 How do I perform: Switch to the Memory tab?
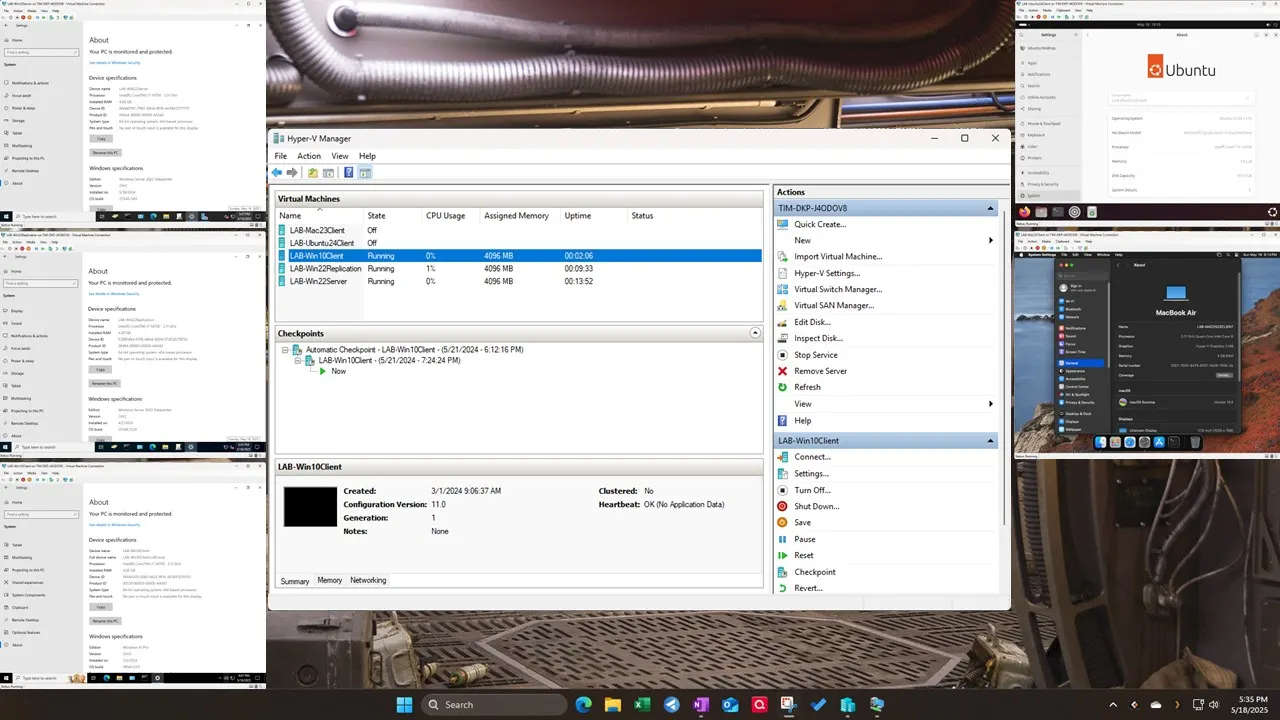pyautogui.click(x=330, y=580)
